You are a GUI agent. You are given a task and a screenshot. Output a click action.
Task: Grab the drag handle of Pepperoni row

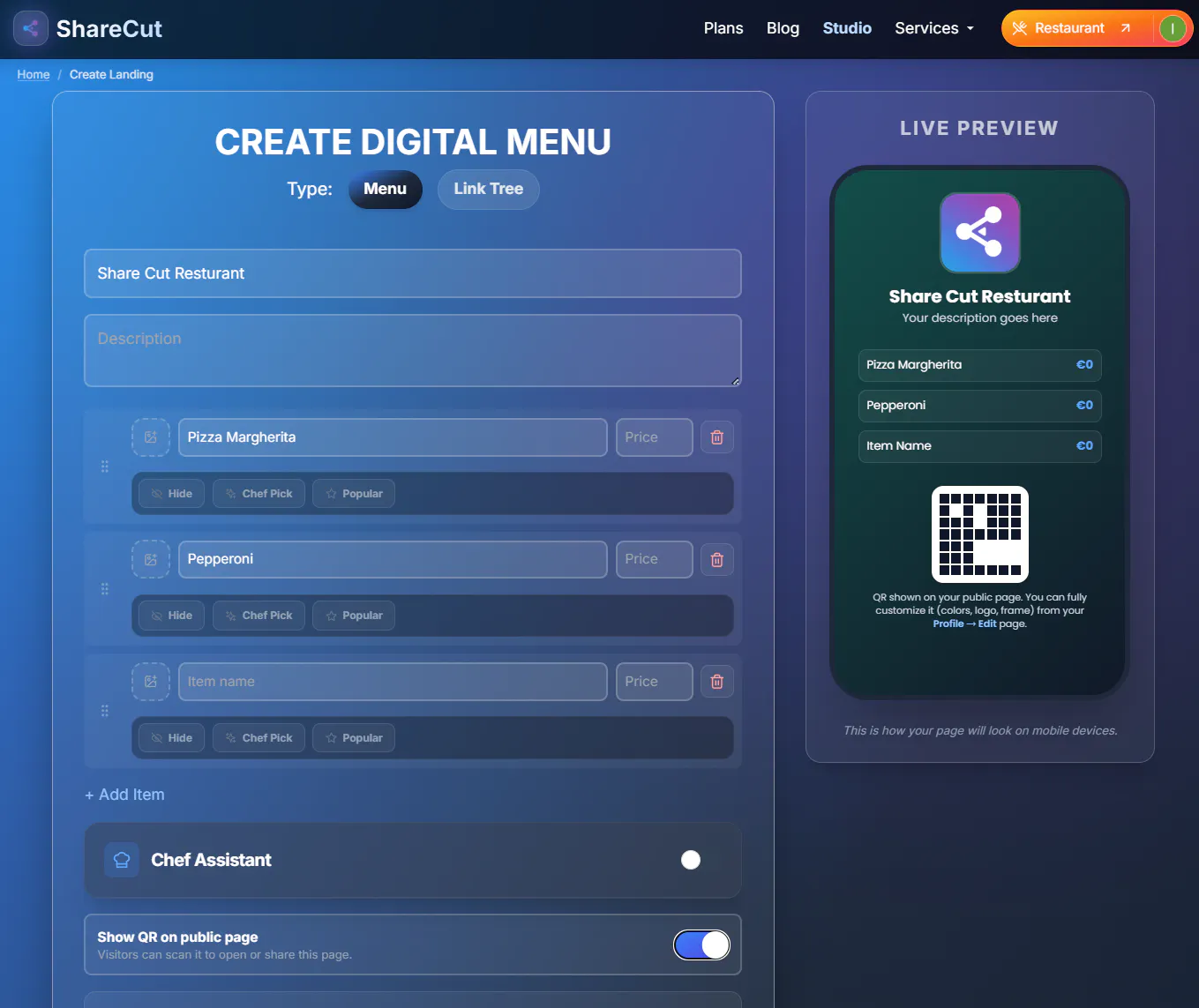click(105, 588)
